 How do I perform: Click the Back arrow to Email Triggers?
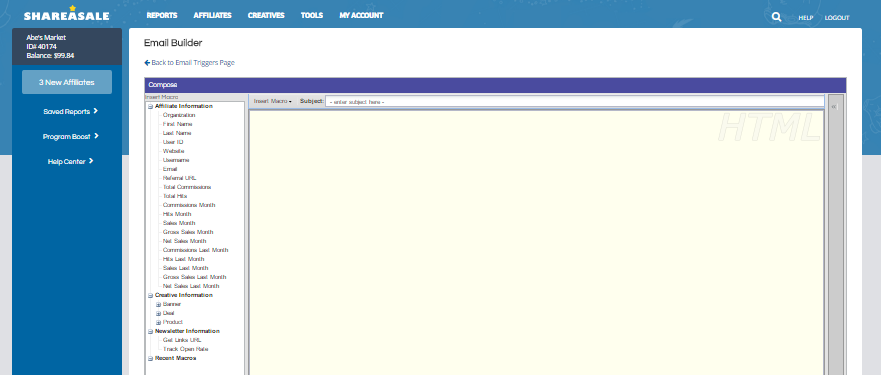pyautogui.click(x=147, y=62)
